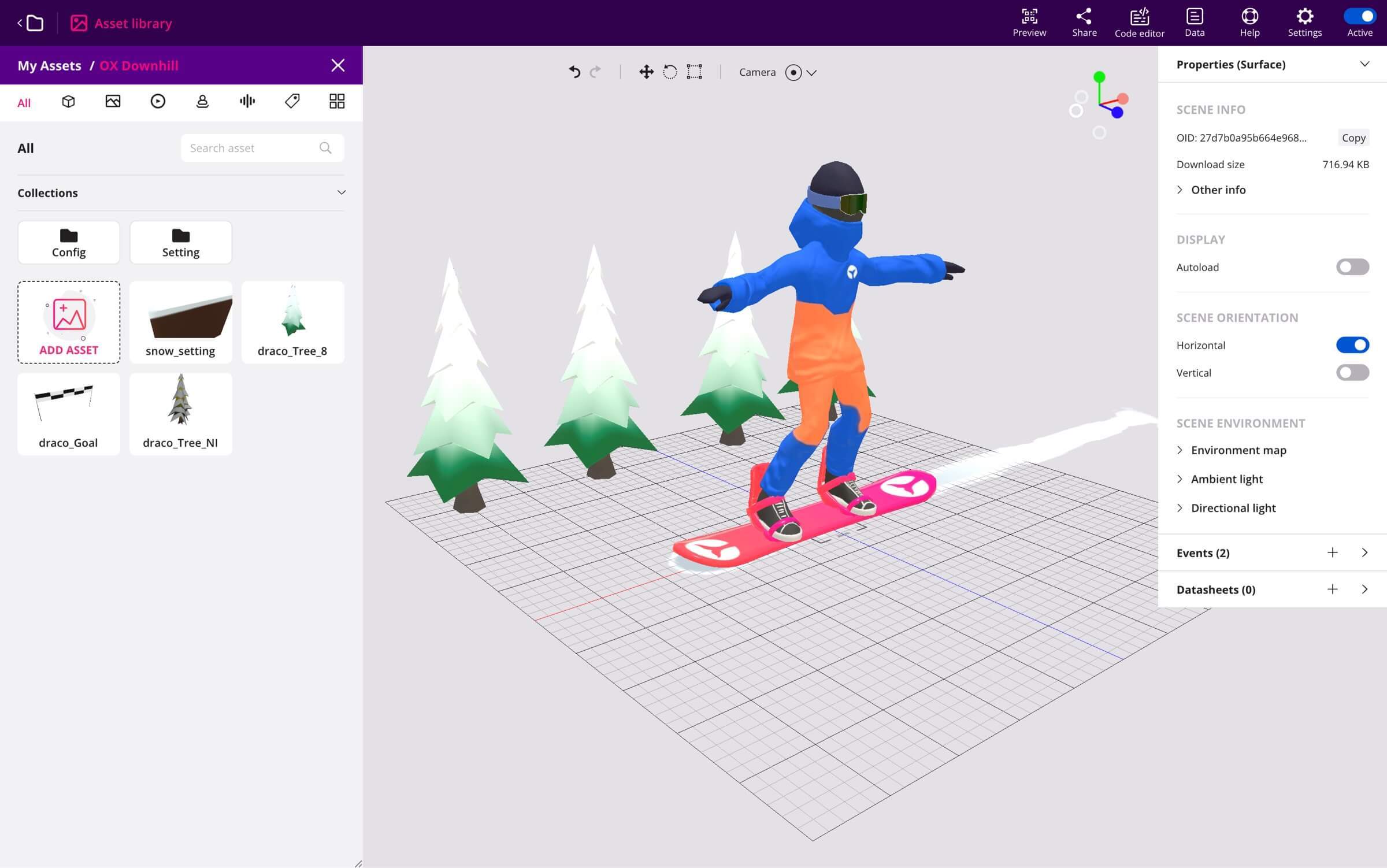Toggle Autoload switch
1387x868 pixels.
(x=1352, y=267)
